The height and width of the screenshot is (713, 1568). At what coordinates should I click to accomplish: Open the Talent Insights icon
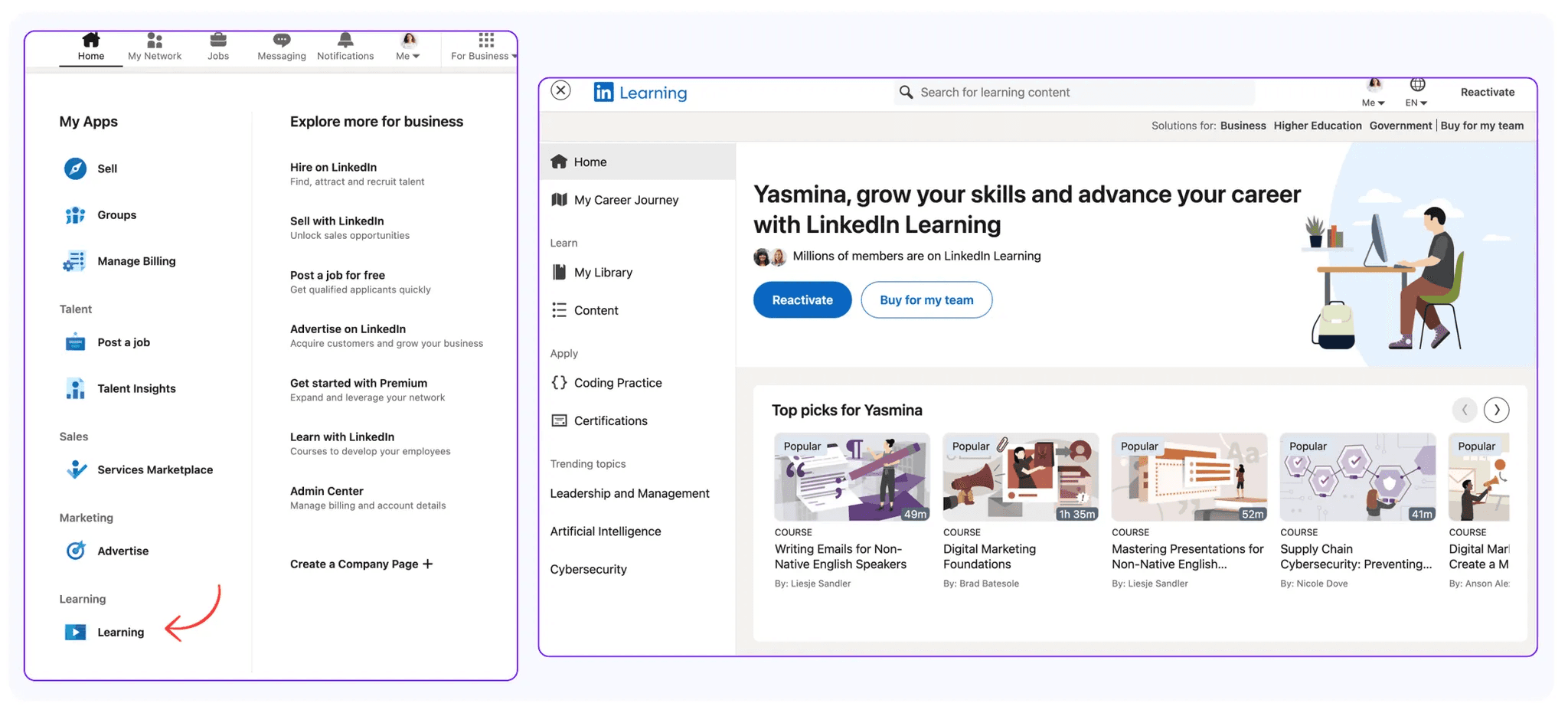75,388
